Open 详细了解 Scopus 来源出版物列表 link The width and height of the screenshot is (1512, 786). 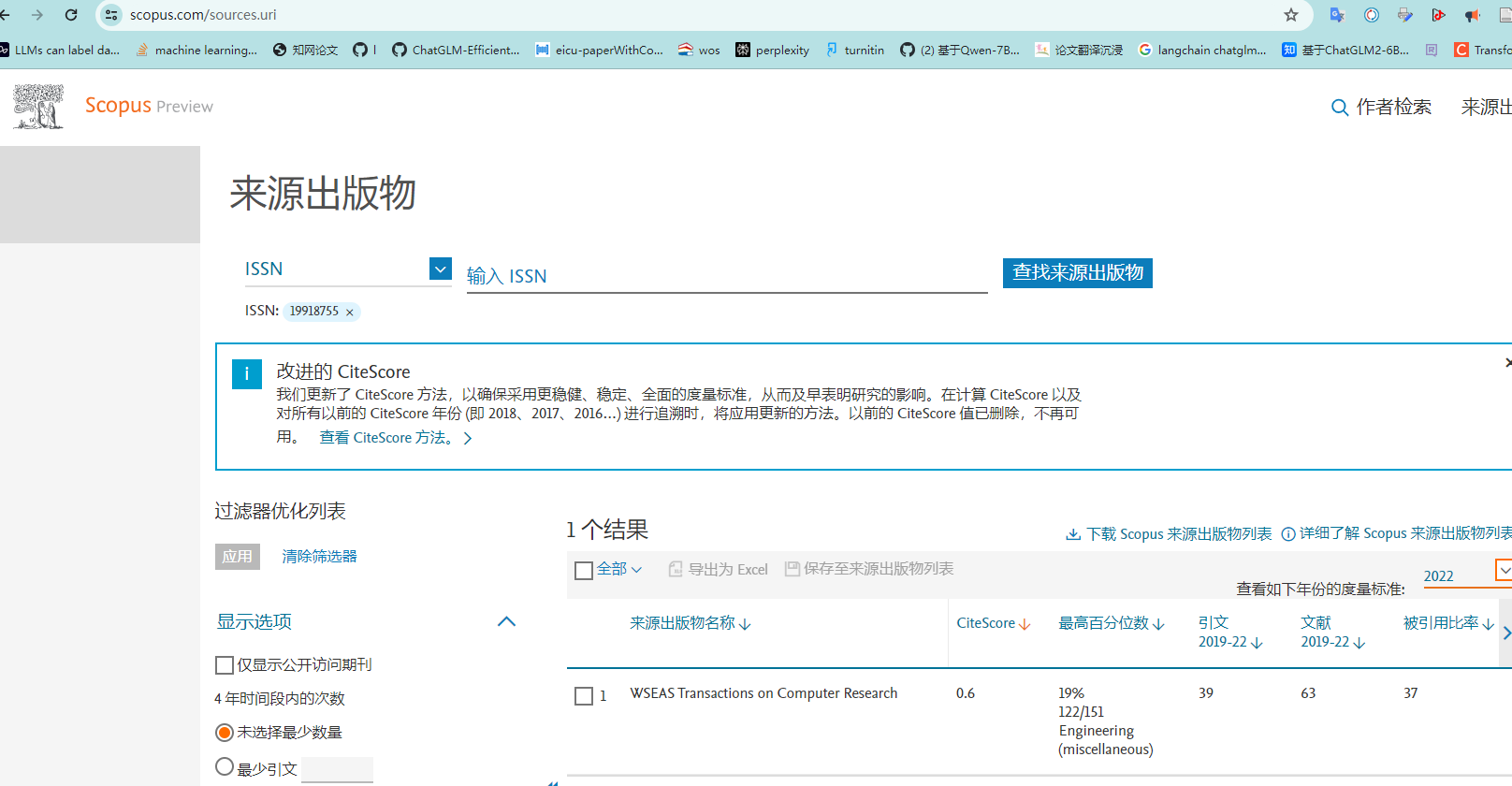pos(1396,533)
